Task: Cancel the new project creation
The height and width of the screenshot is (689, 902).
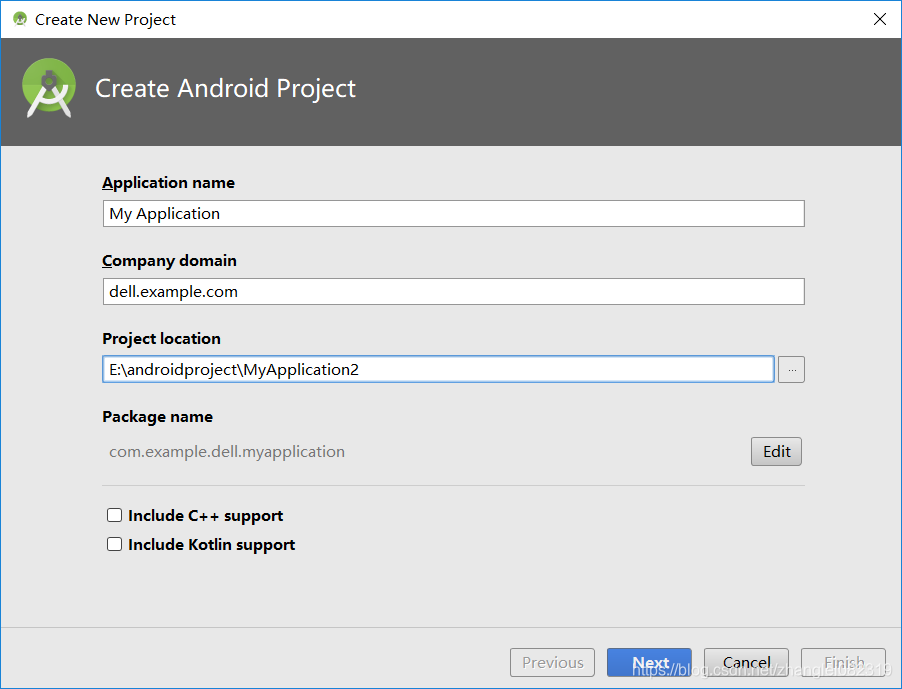Action: 746,662
